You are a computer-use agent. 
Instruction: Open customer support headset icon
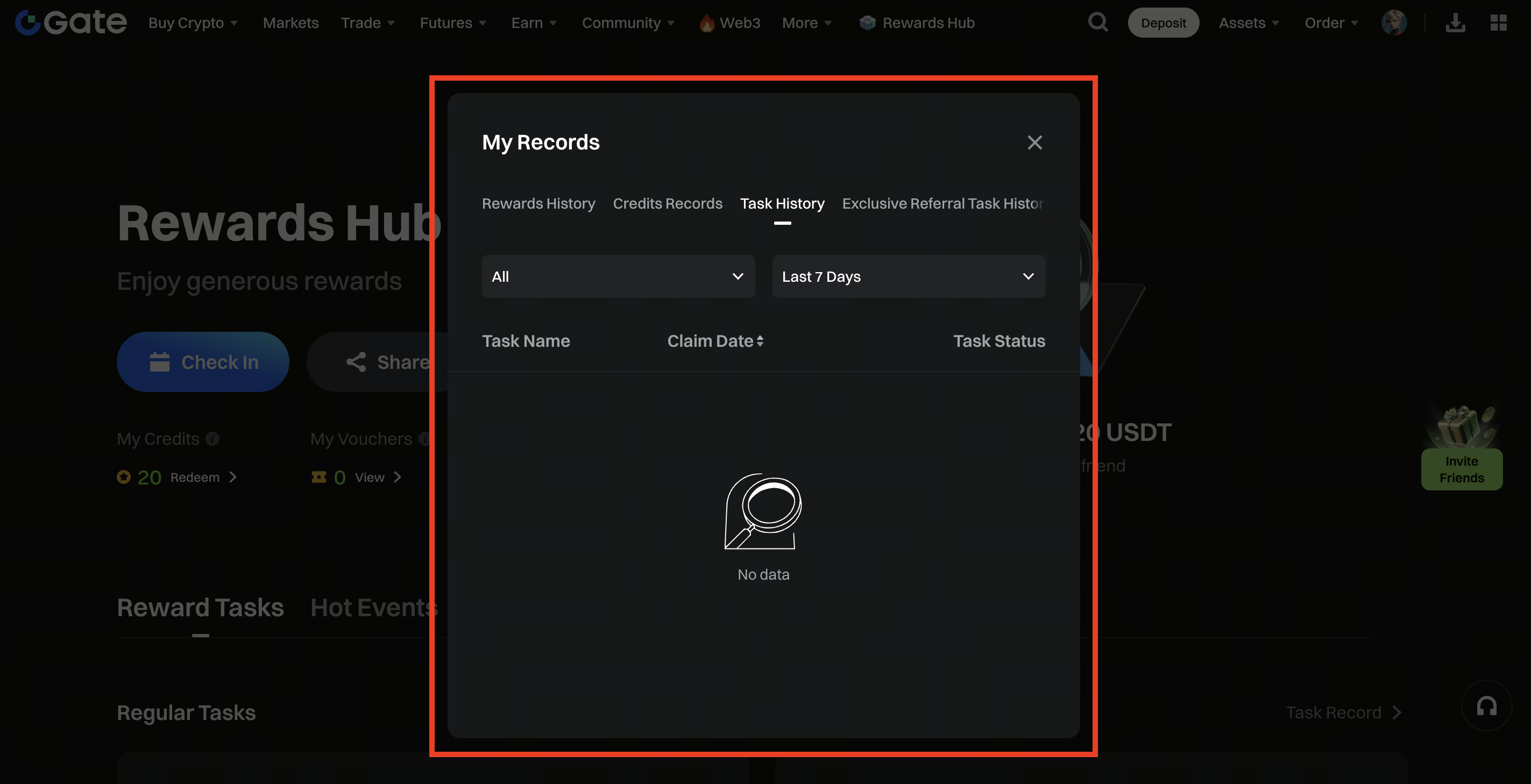(1486, 705)
